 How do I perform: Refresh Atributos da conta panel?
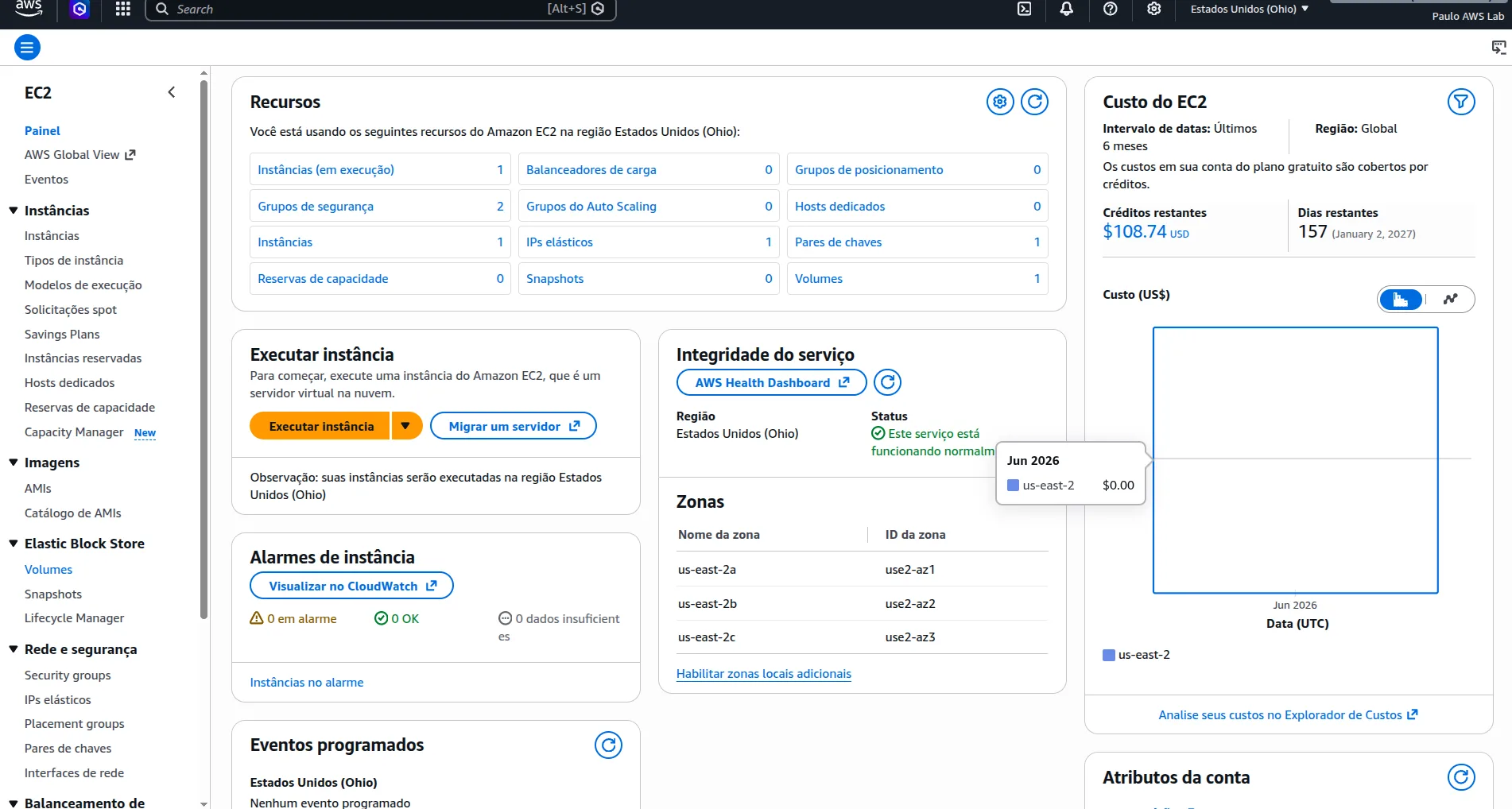pos(1461,777)
